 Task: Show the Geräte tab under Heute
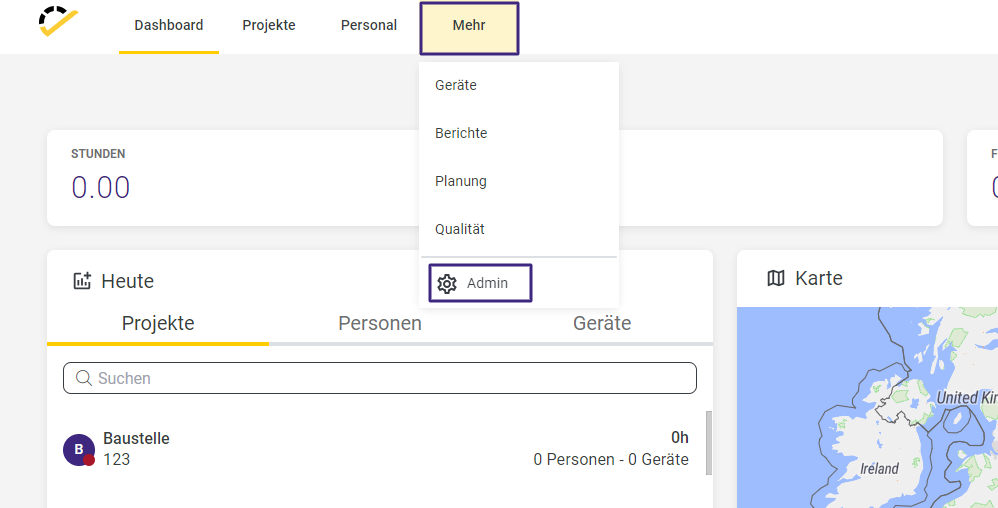point(602,324)
